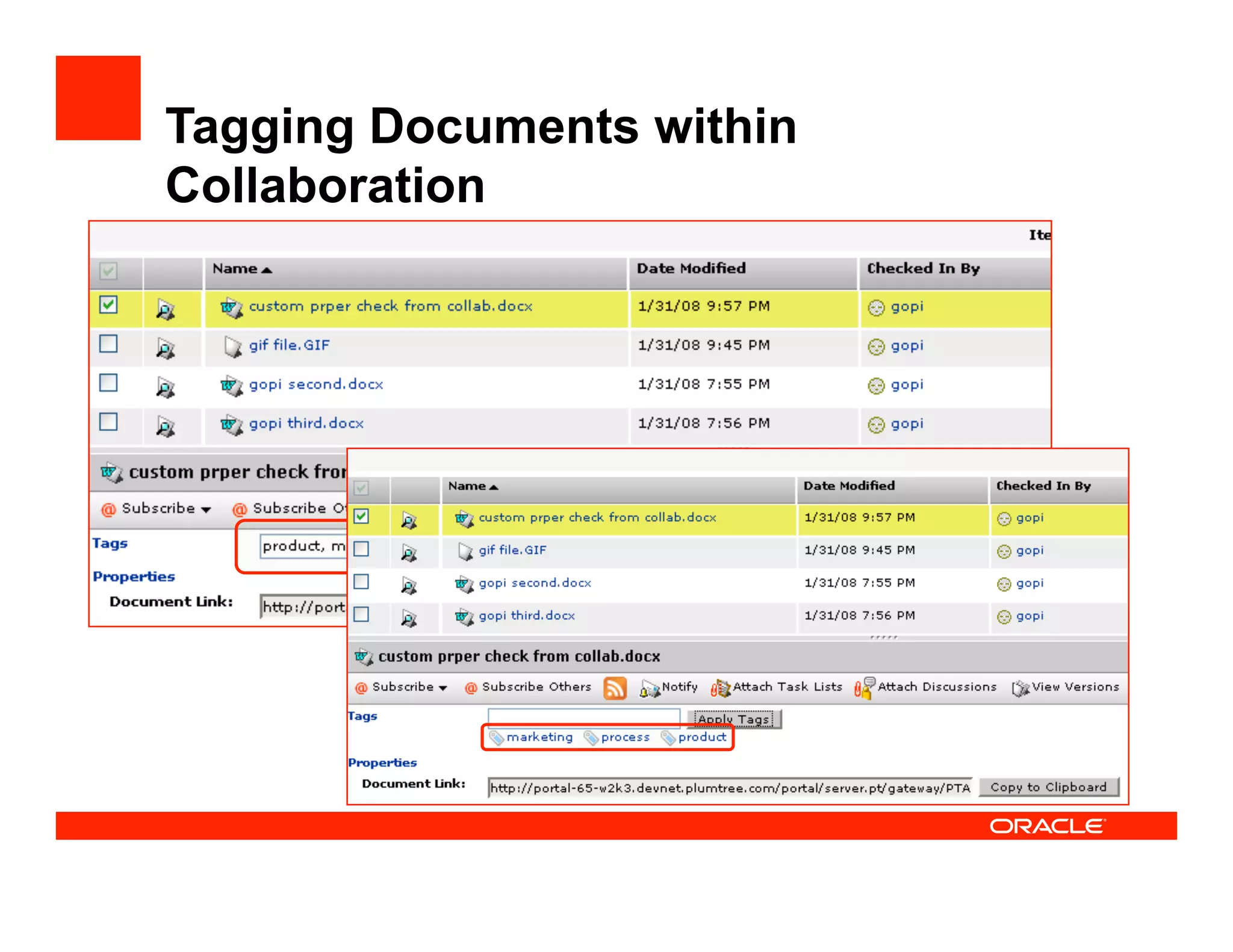Click file icon beside gif file.GIF, back window

pos(232,347)
